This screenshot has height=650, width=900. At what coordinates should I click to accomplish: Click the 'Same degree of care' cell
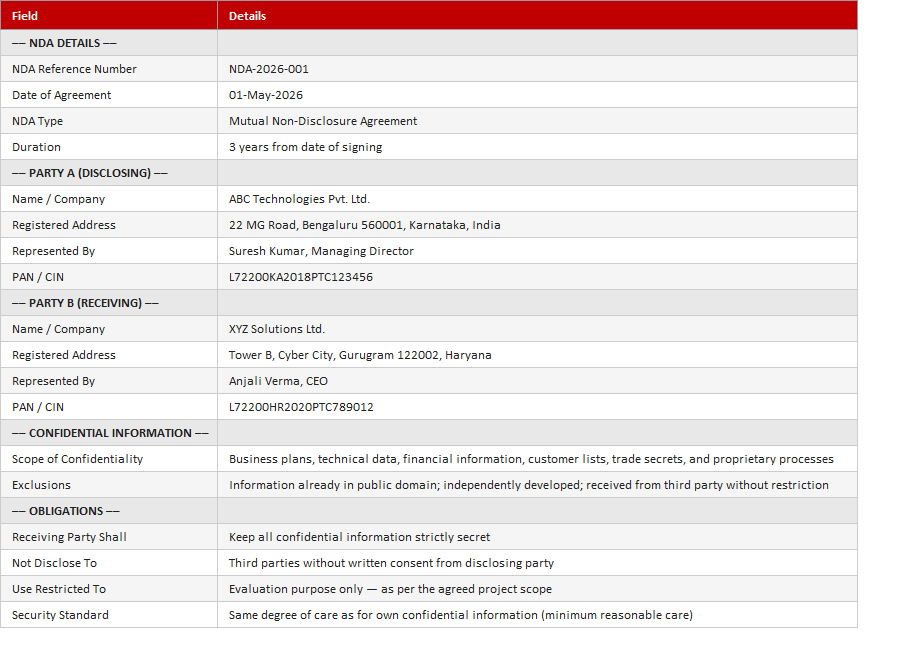(537, 615)
